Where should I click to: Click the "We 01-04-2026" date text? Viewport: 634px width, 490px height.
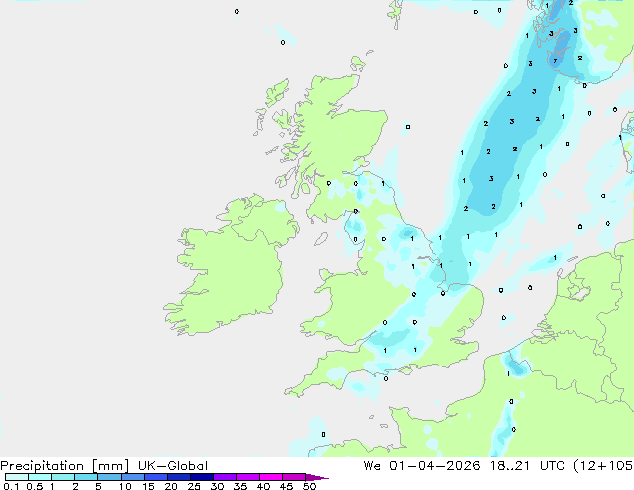(422, 466)
